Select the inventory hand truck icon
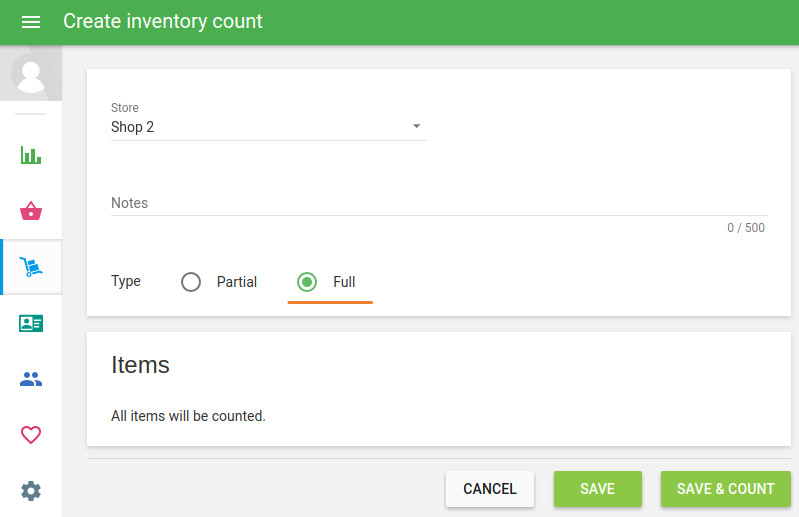 (31, 267)
